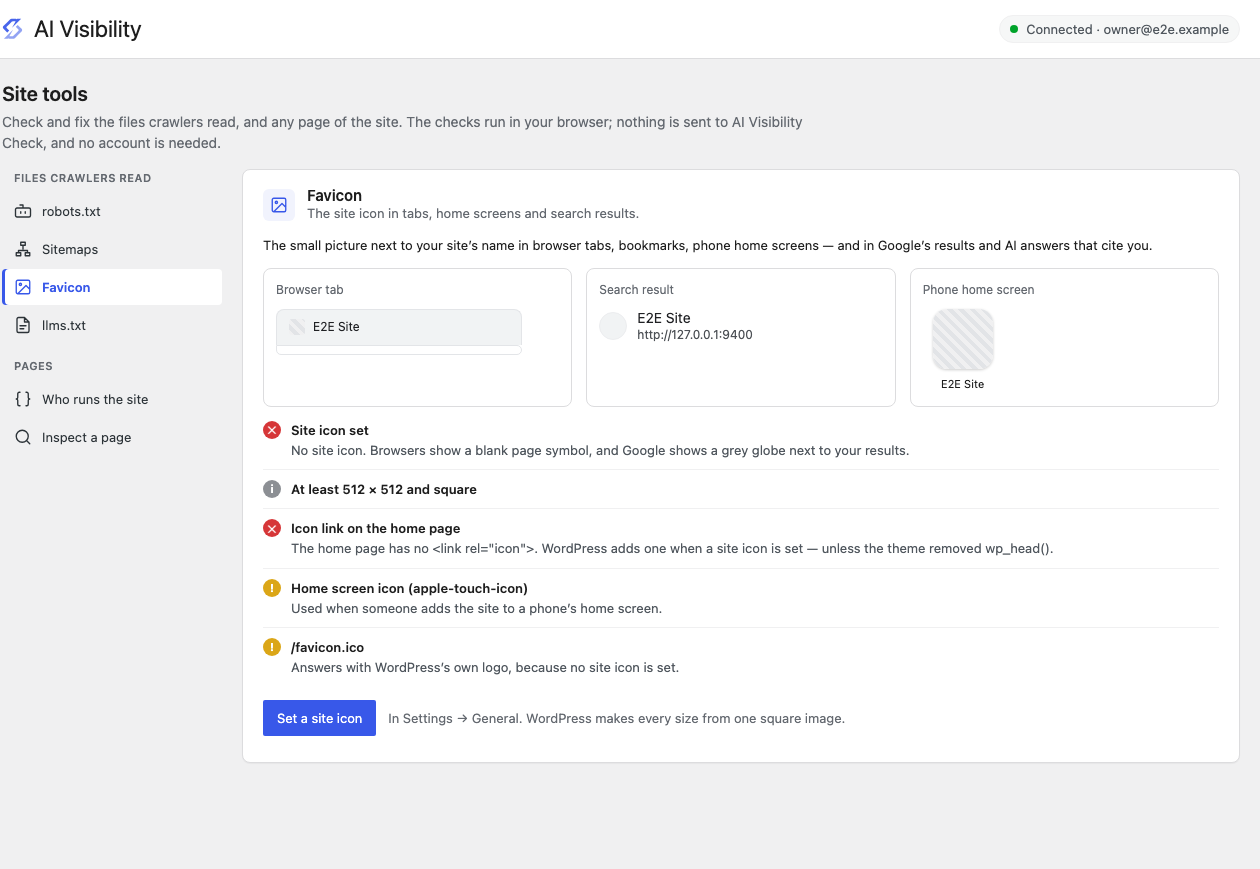Image resolution: width=1260 pixels, height=869 pixels.
Task: Click the FILES CRAWLERS READ section label
Action: pyautogui.click(x=83, y=178)
